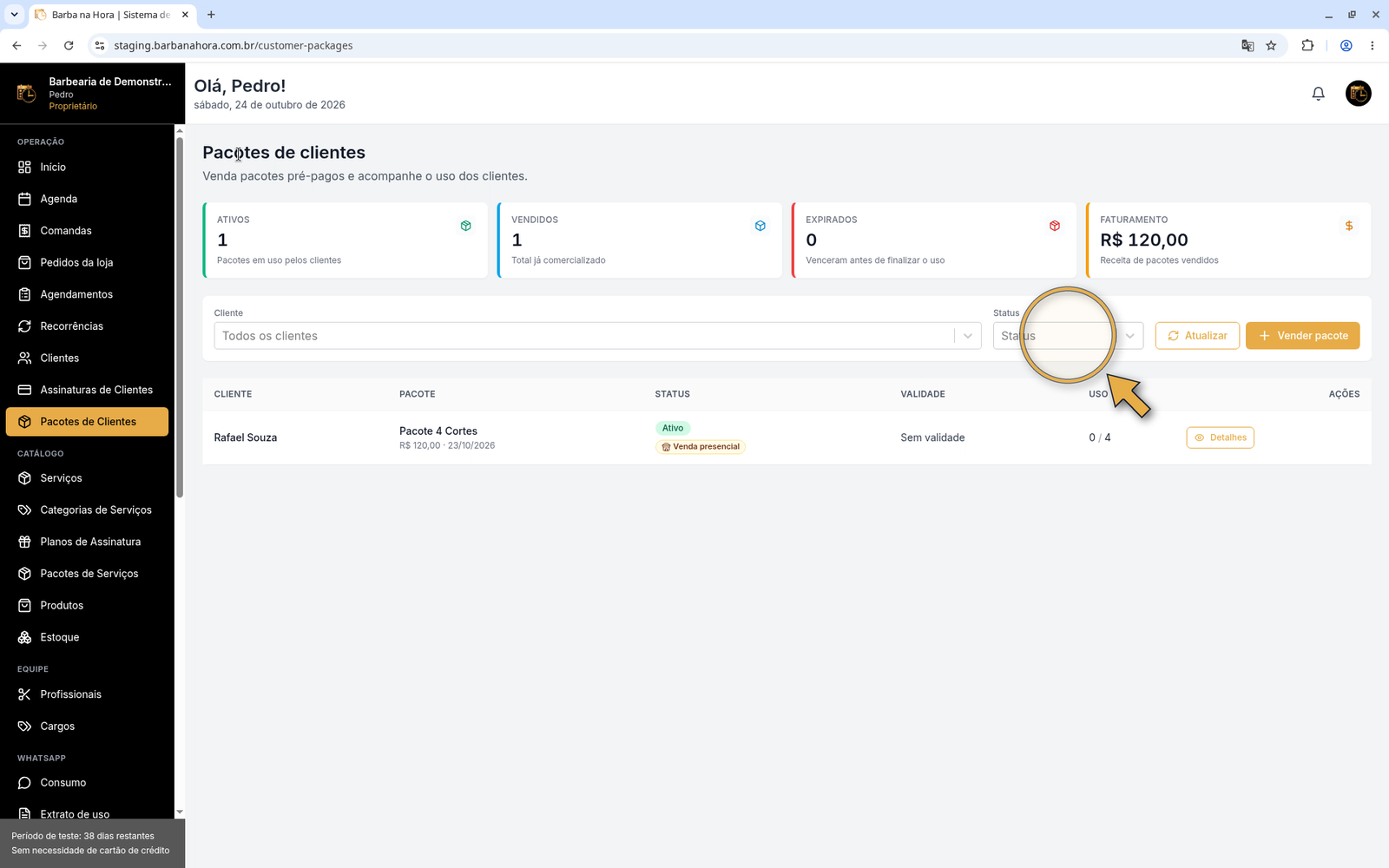
Task: Reload the page
Action: point(69,45)
